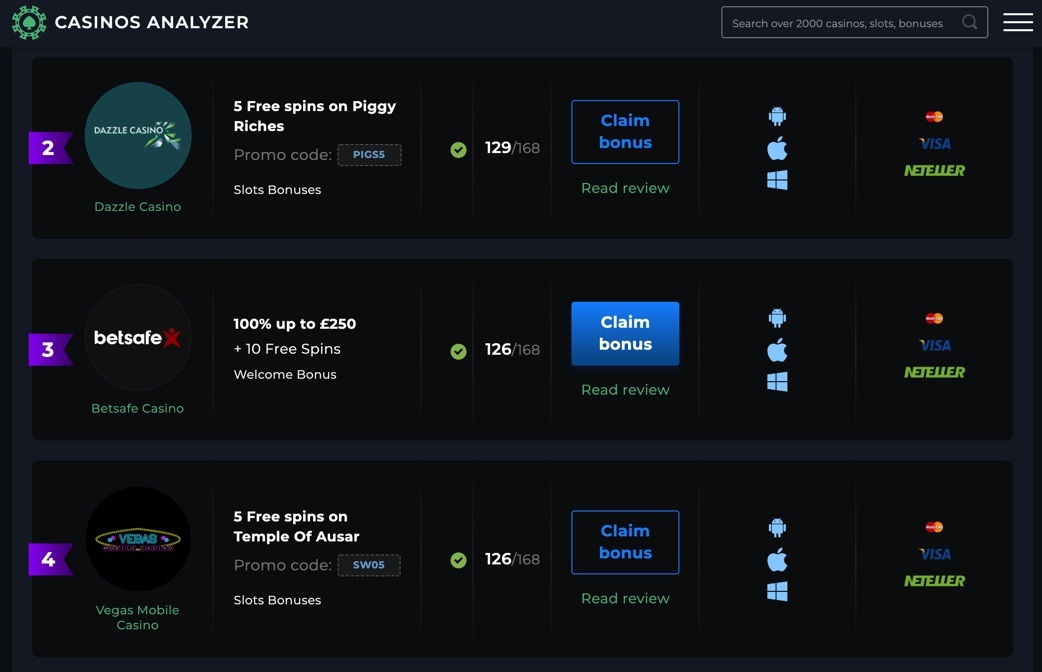Image resolution: width=1042 pixels, height=672 pixels.
Task: Click the 129/168 score
Action: coord(512,148)
